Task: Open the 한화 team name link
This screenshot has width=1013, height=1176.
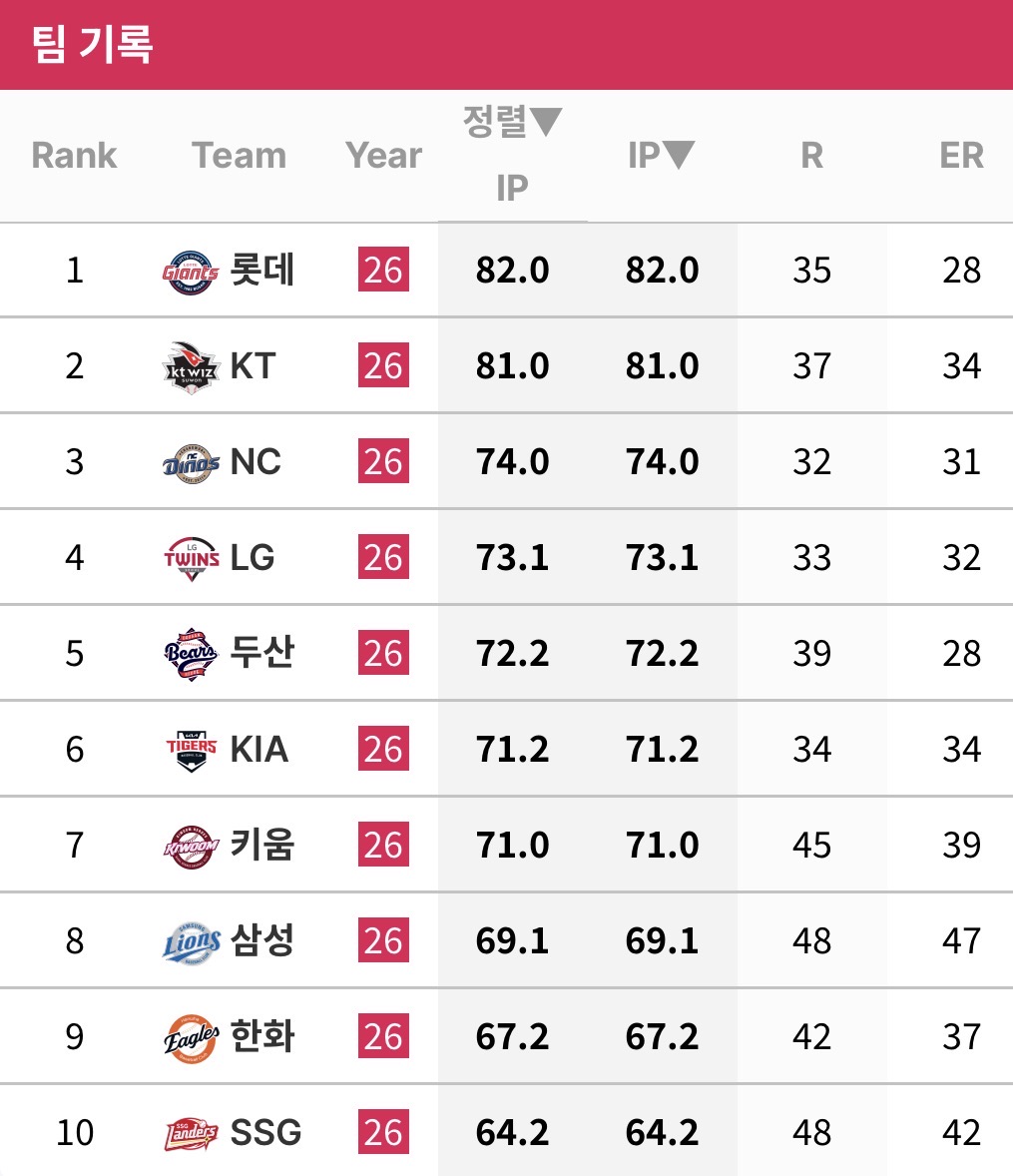Action: click(x=261, y=1037)
